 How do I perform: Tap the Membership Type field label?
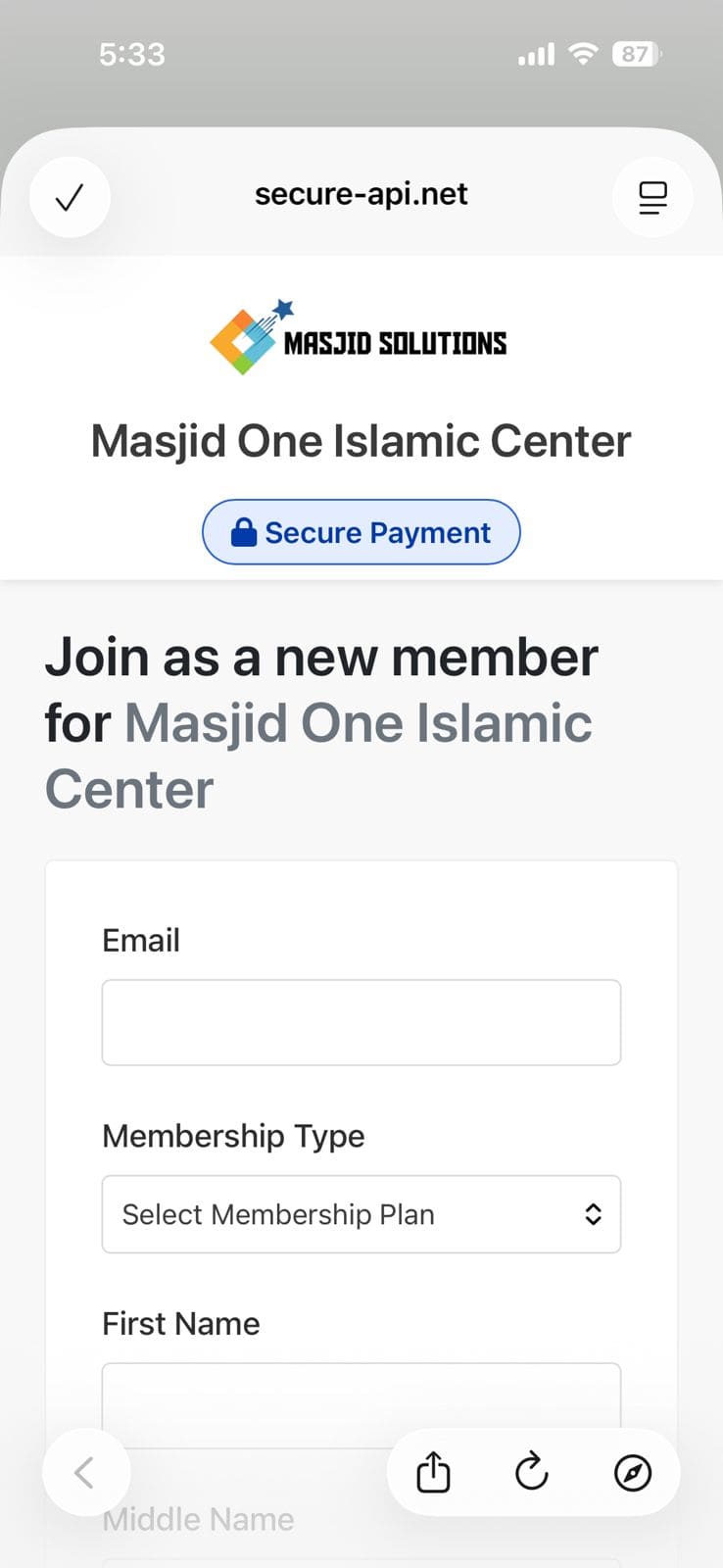click(x=233, y=1136)
